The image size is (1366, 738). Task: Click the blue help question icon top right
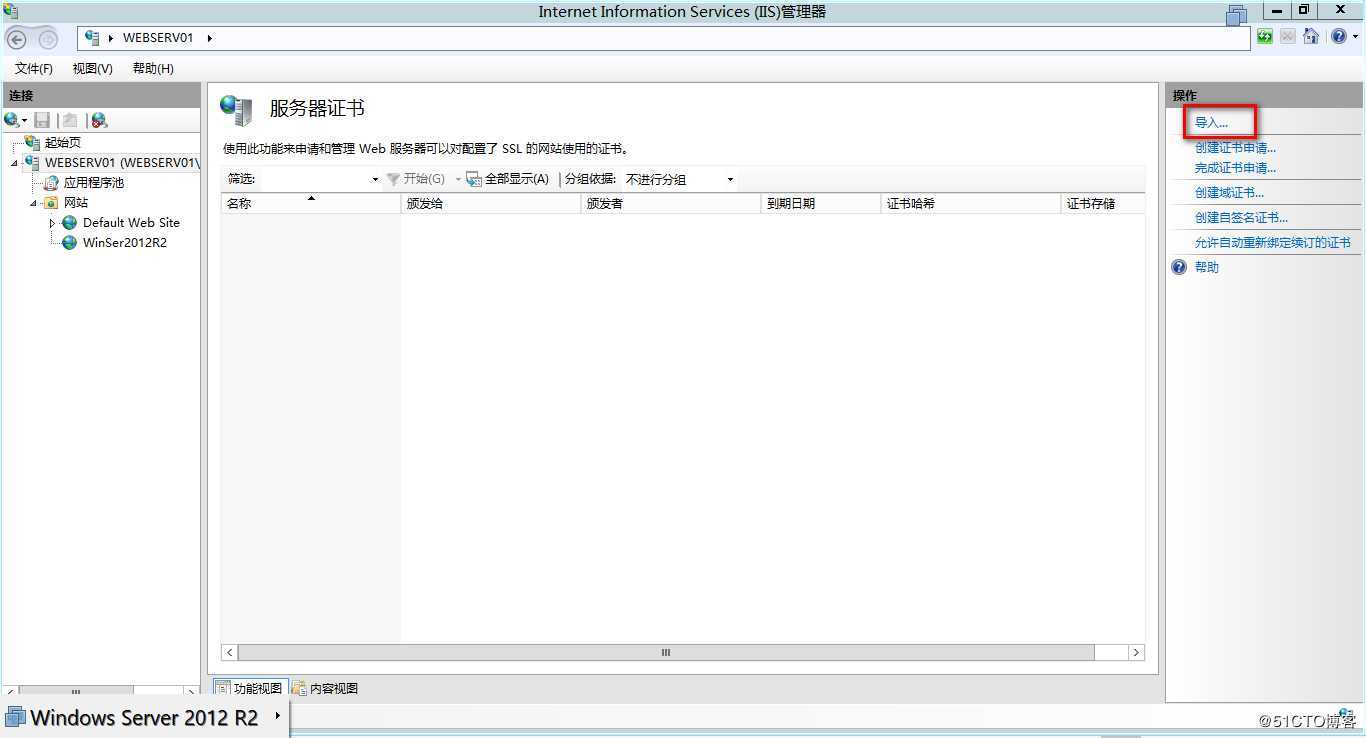(1338, 37)
